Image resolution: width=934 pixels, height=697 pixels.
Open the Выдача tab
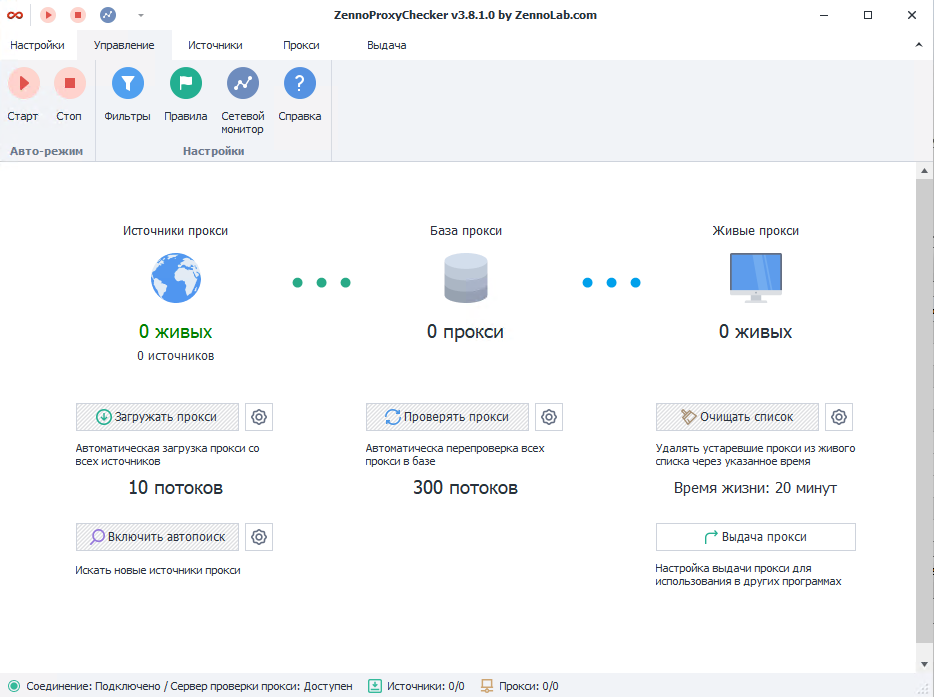point(387,45)
